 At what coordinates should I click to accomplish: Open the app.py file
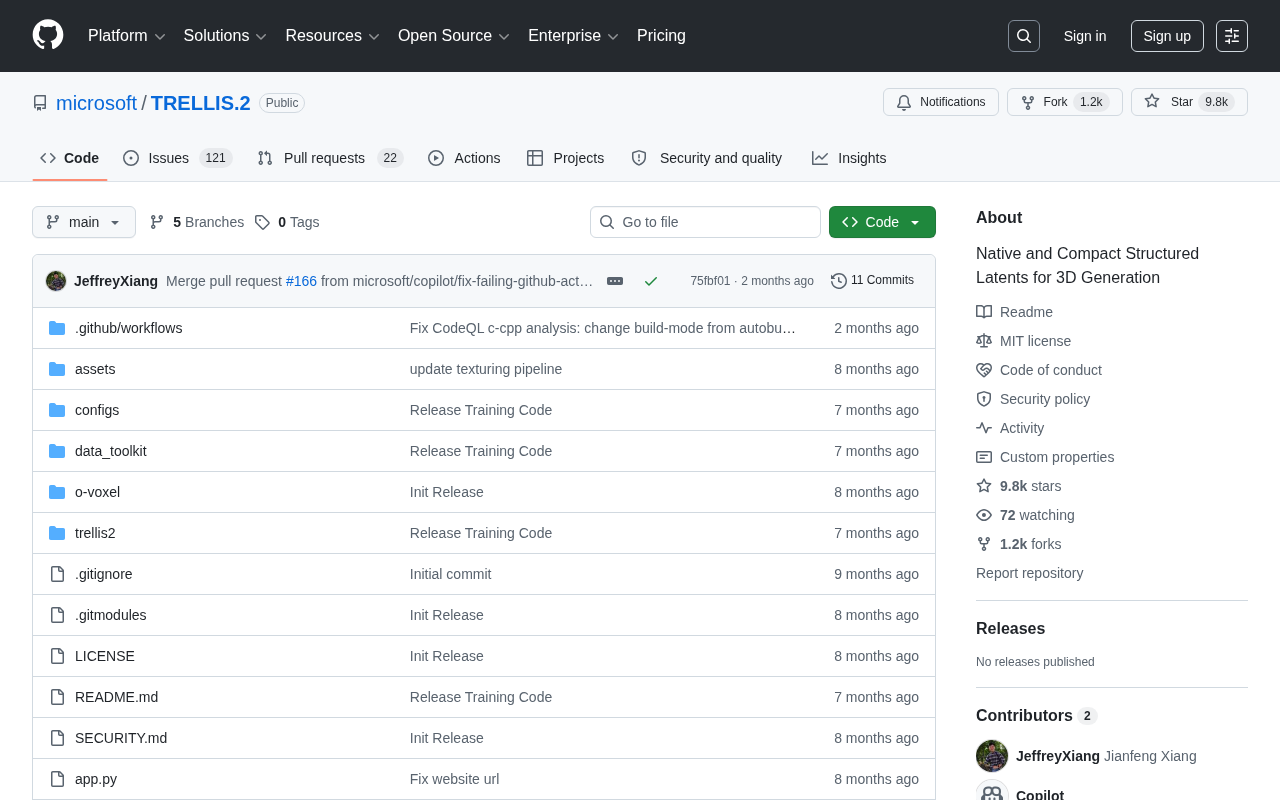tap(96, 779)
